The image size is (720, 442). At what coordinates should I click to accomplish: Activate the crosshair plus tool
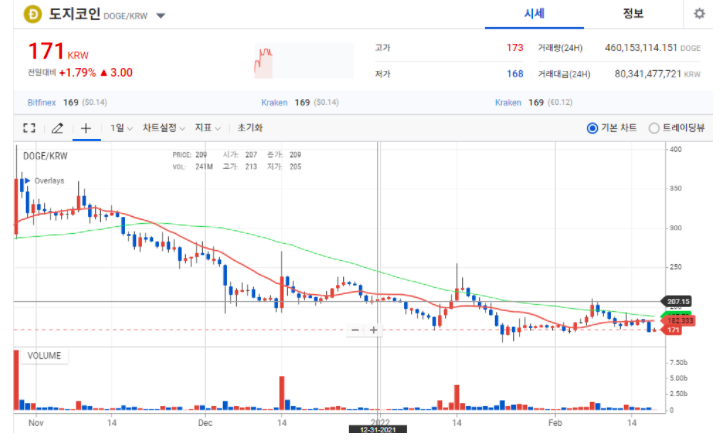point(86,128)
